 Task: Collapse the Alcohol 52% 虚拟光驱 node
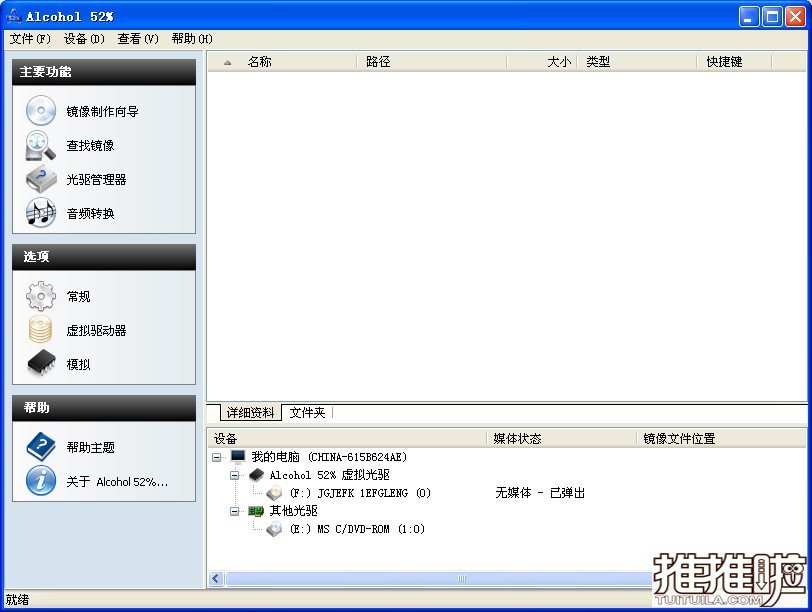point(235,475)
